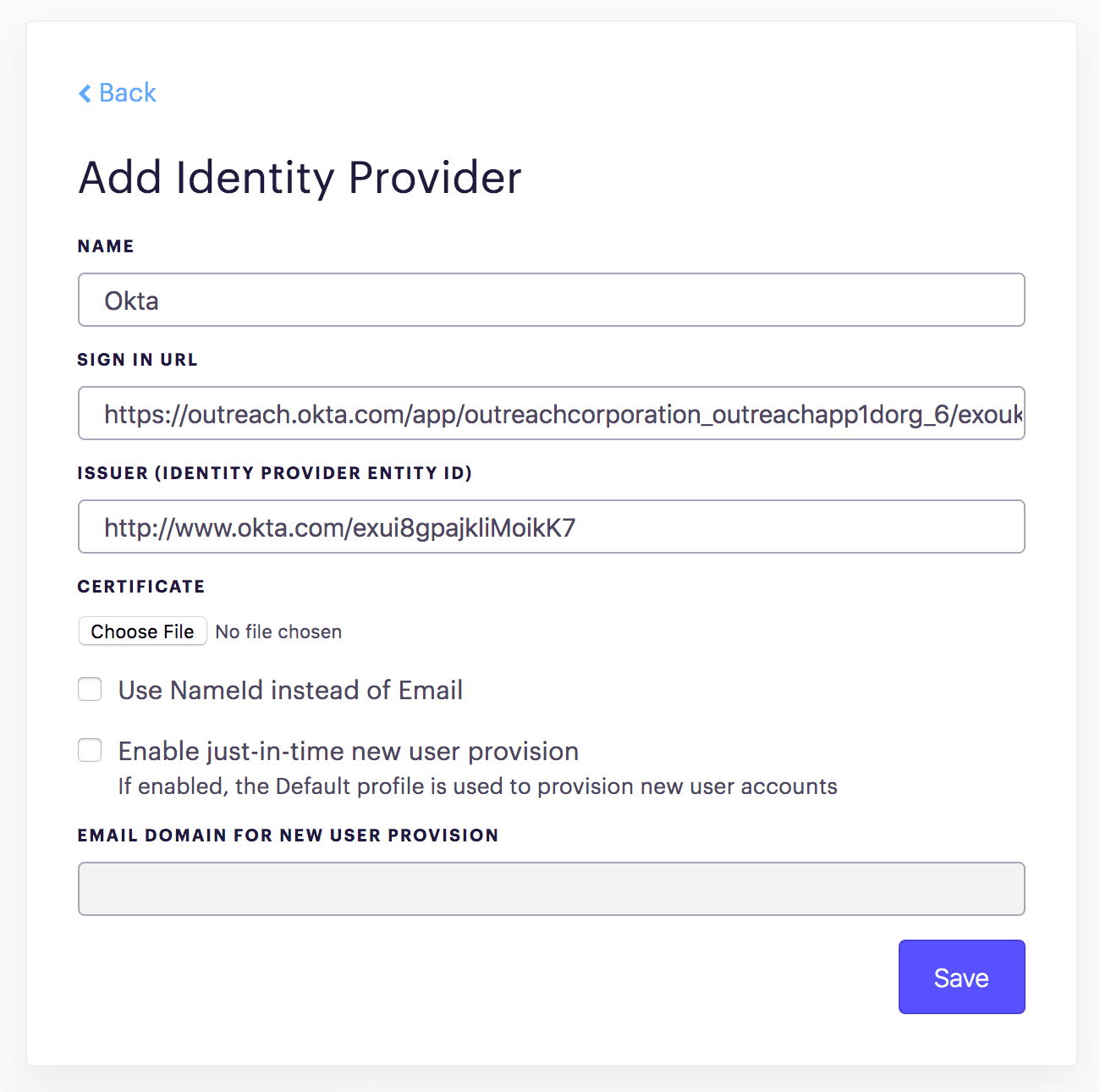
Task: Enable the Use NameId checkbox
Action: 90,689
